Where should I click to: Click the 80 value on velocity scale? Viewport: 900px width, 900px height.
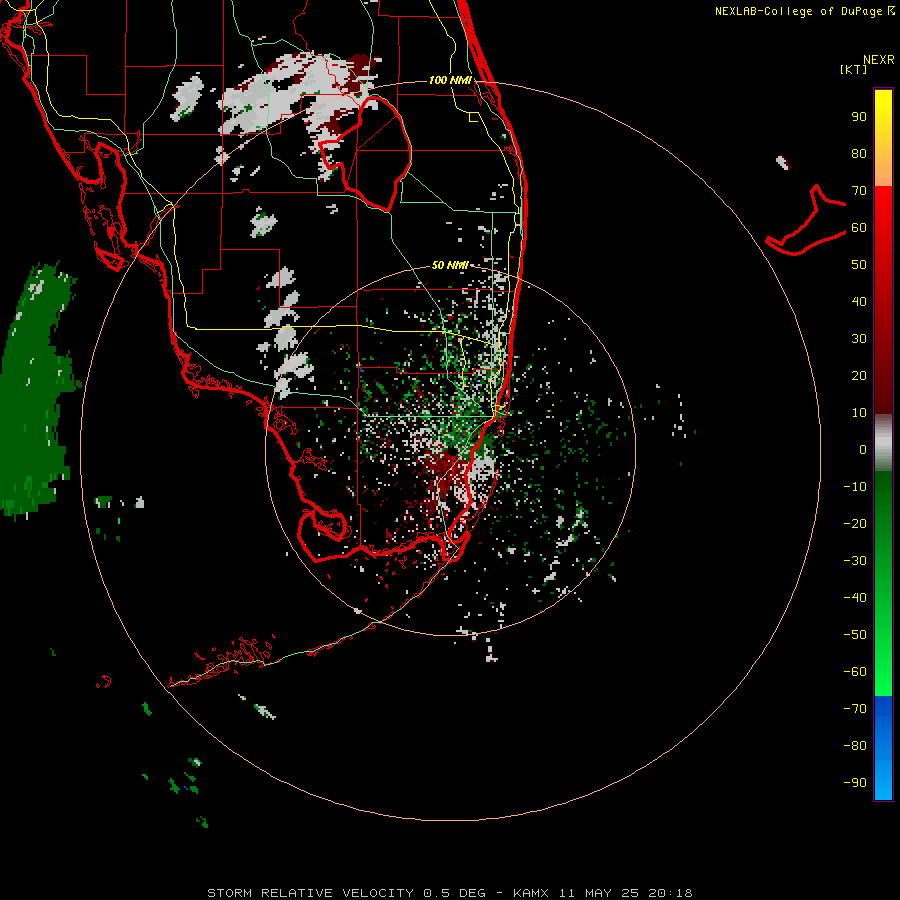(x=859, y=153)
